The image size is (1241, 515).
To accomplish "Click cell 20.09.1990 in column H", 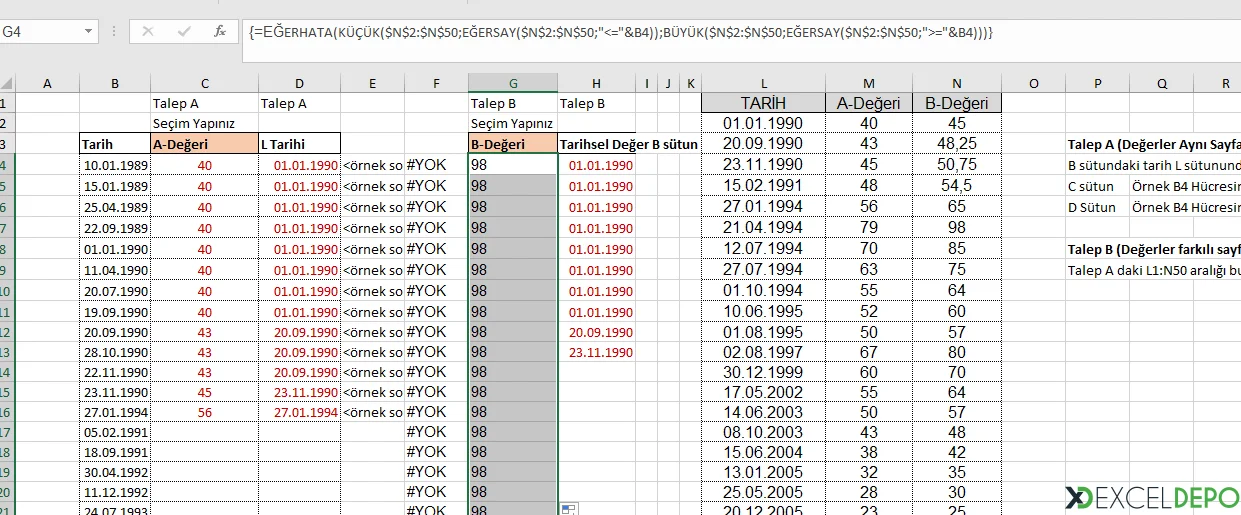I will tap(597, 332).
